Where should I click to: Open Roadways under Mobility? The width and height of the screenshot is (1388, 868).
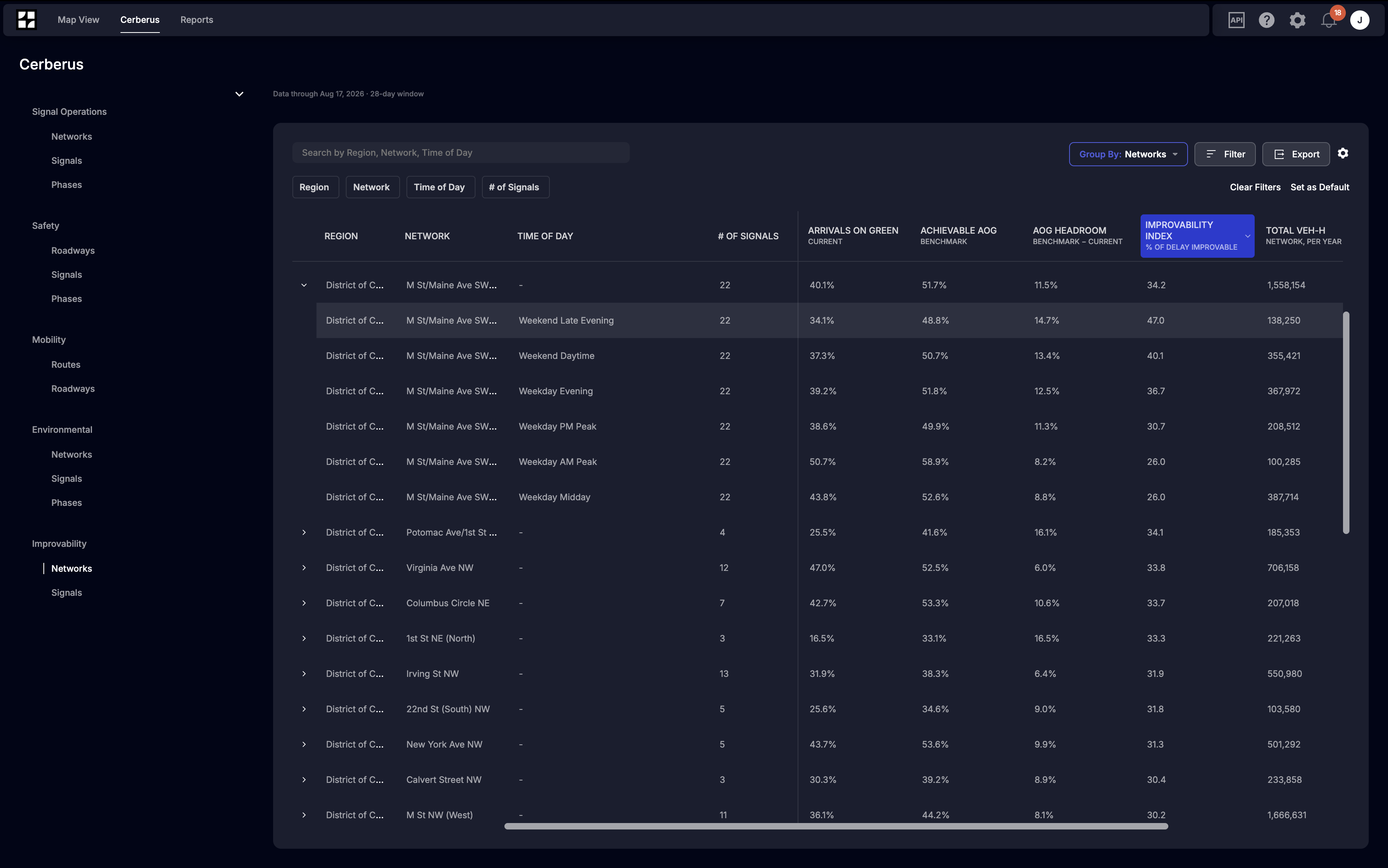[x=73, y=389]
